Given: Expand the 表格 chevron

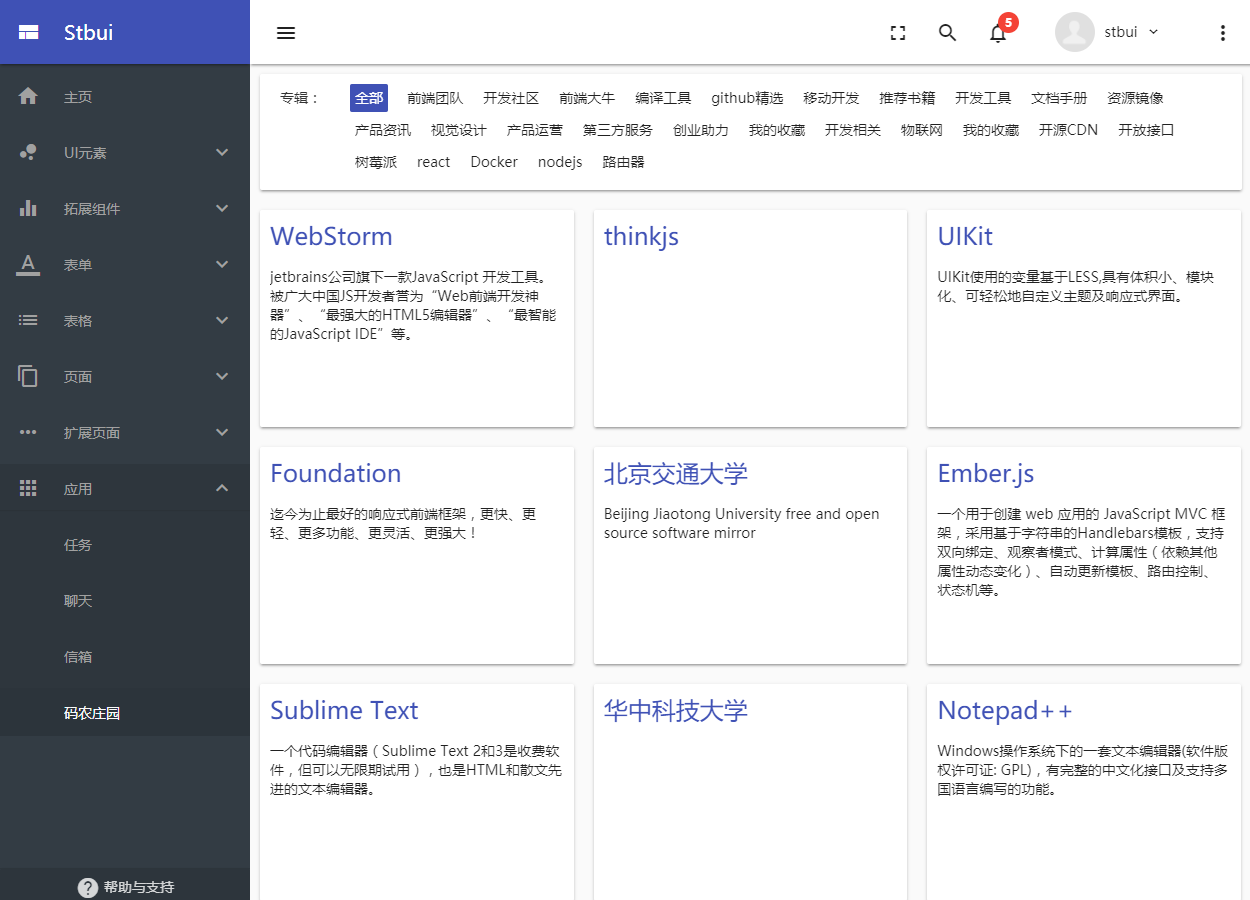Looking at the screenshot, I should click(x=222, y=320).
